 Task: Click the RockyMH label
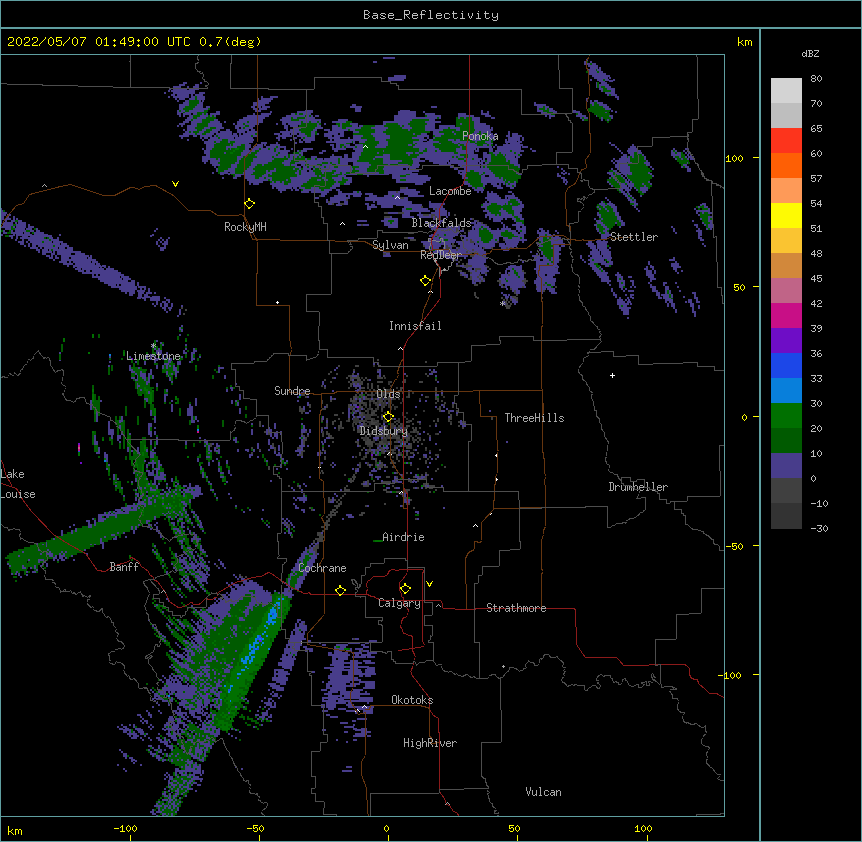click(x=245, y=227)
